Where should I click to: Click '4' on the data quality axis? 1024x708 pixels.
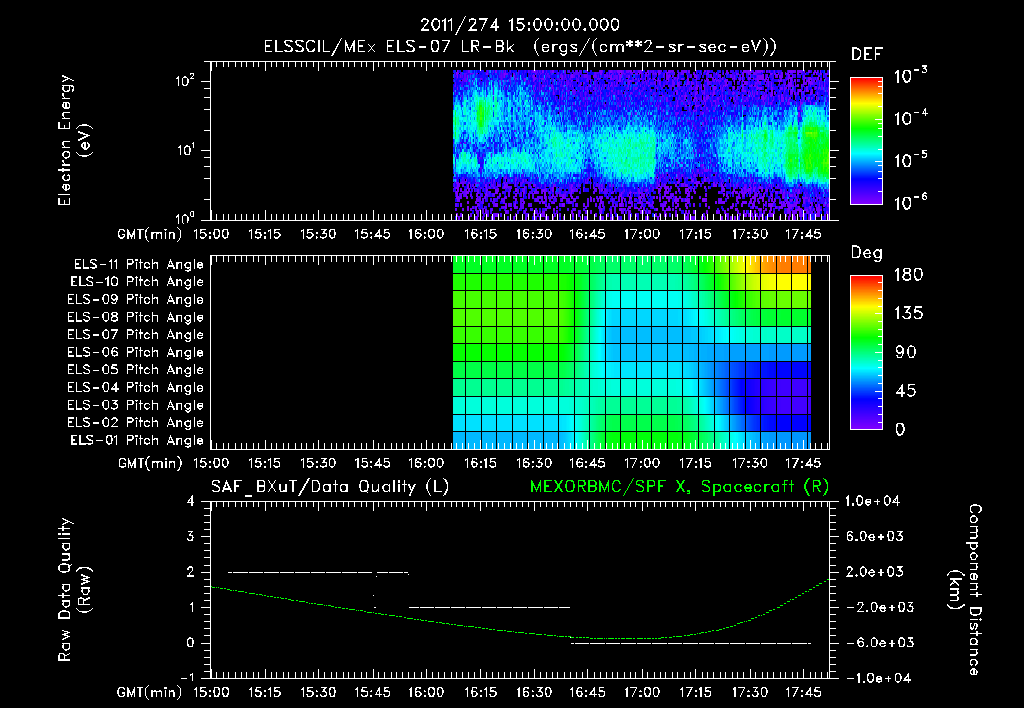coord(191,502)
